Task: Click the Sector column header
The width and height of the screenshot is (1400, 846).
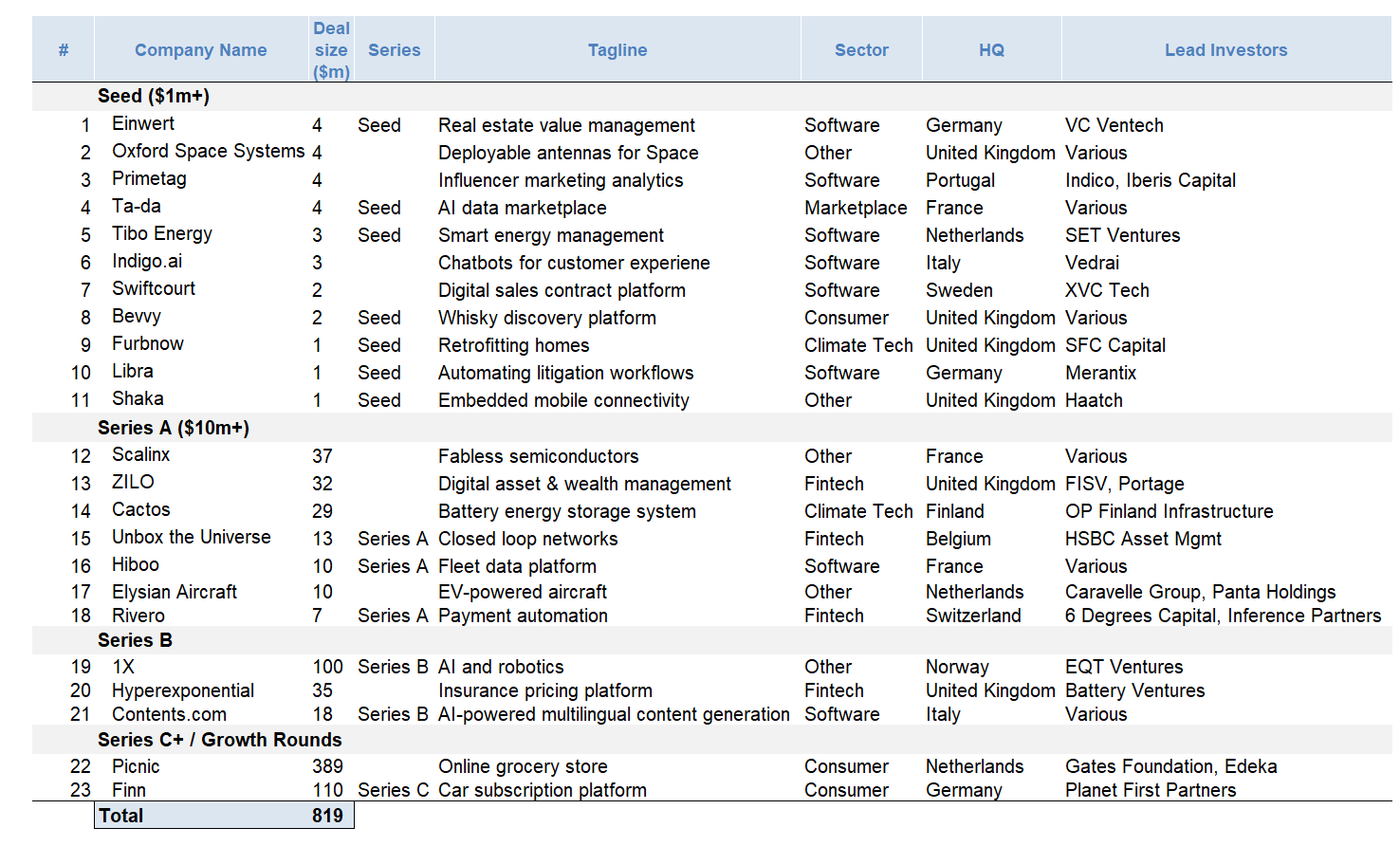Action: tap(861, 50)
